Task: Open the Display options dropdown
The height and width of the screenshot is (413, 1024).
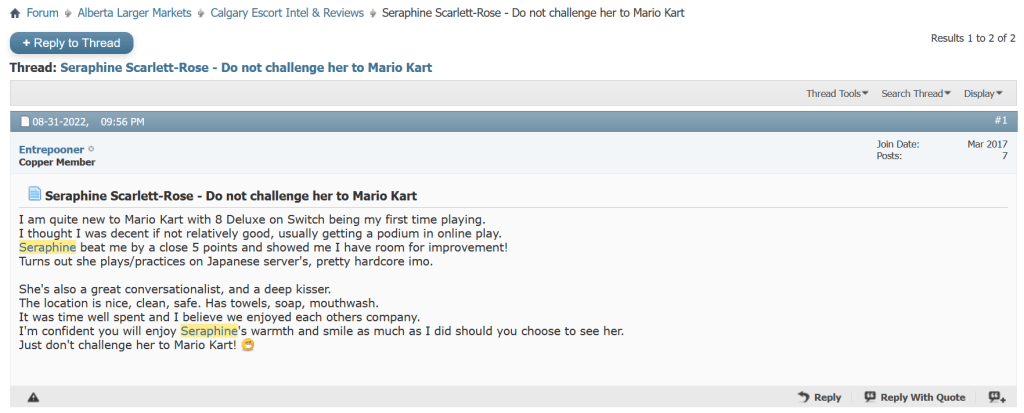Action: (983, 94)
